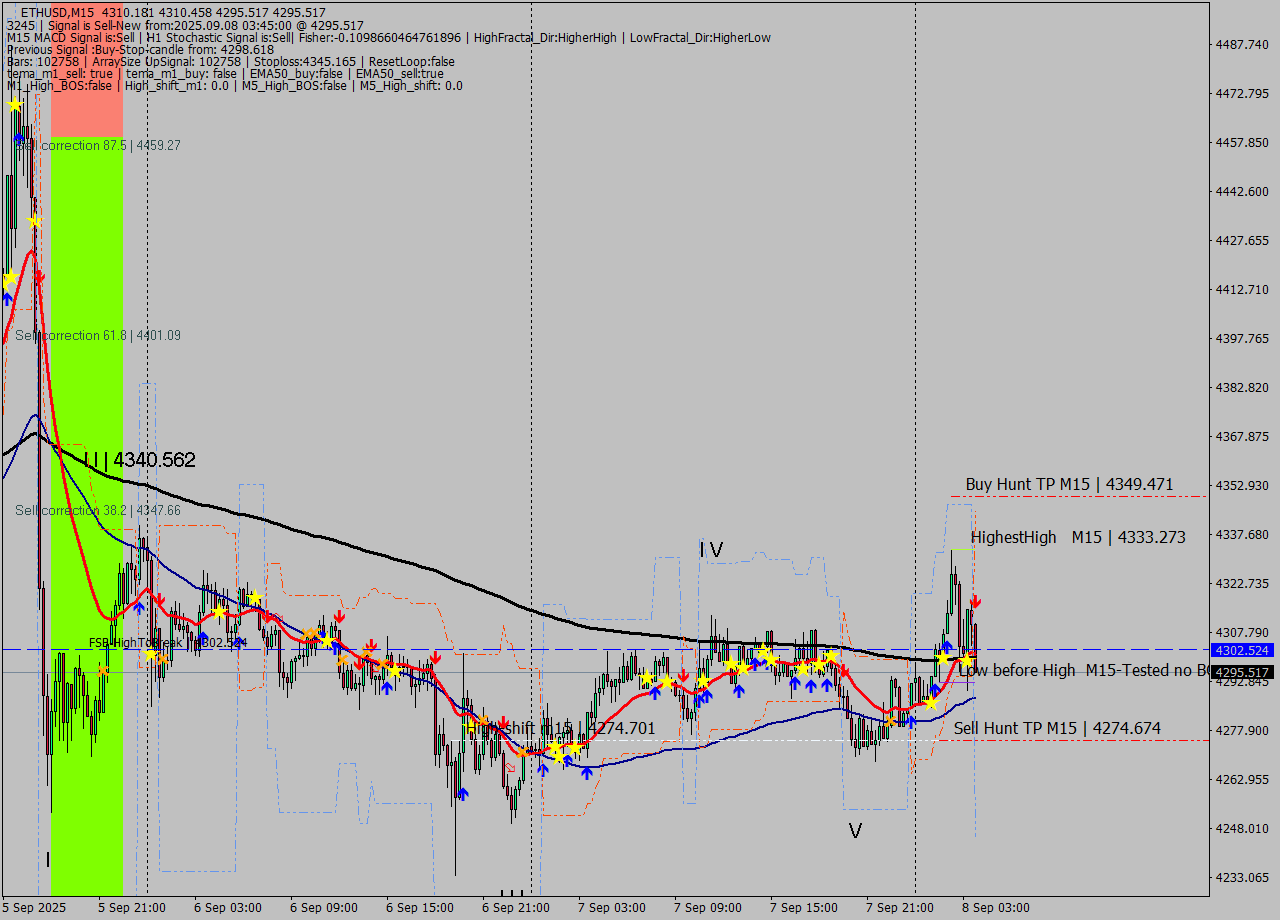The height and width of the screenshot is (920, 1280).
Task: Select the wave 'I' label near bottom-left
Action: pos(47,860)
